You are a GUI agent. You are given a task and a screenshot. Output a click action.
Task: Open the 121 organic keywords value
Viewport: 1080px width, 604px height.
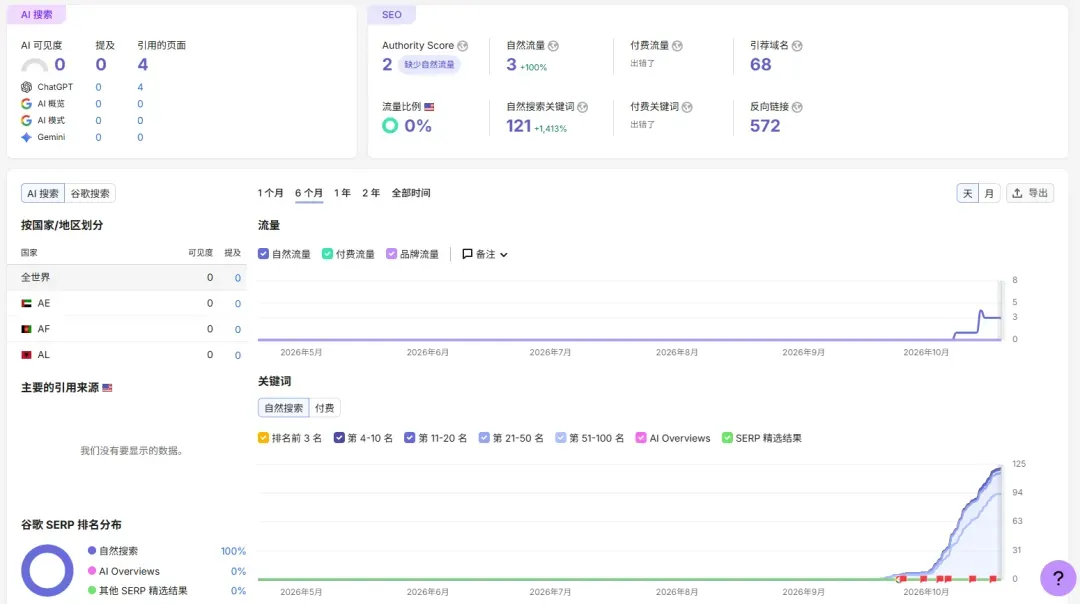tap(519, 126)
